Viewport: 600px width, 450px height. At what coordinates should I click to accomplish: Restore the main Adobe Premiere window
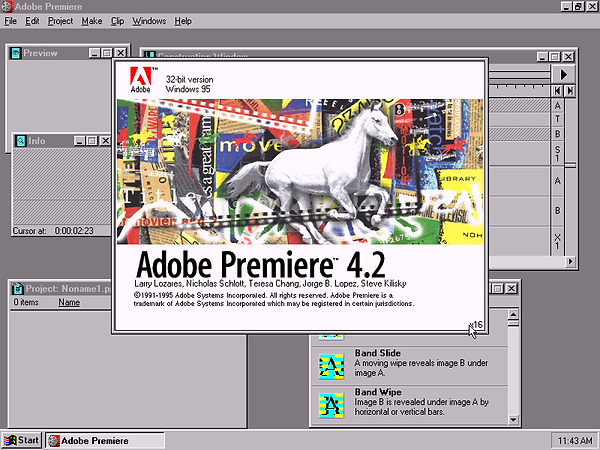point(579,6)
